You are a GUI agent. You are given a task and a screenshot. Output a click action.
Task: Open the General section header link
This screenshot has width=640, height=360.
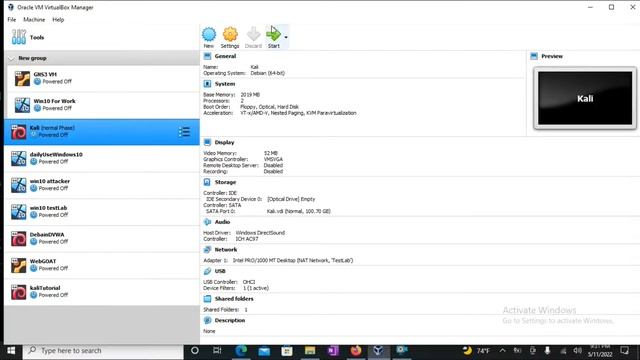[x=225, y=56]
